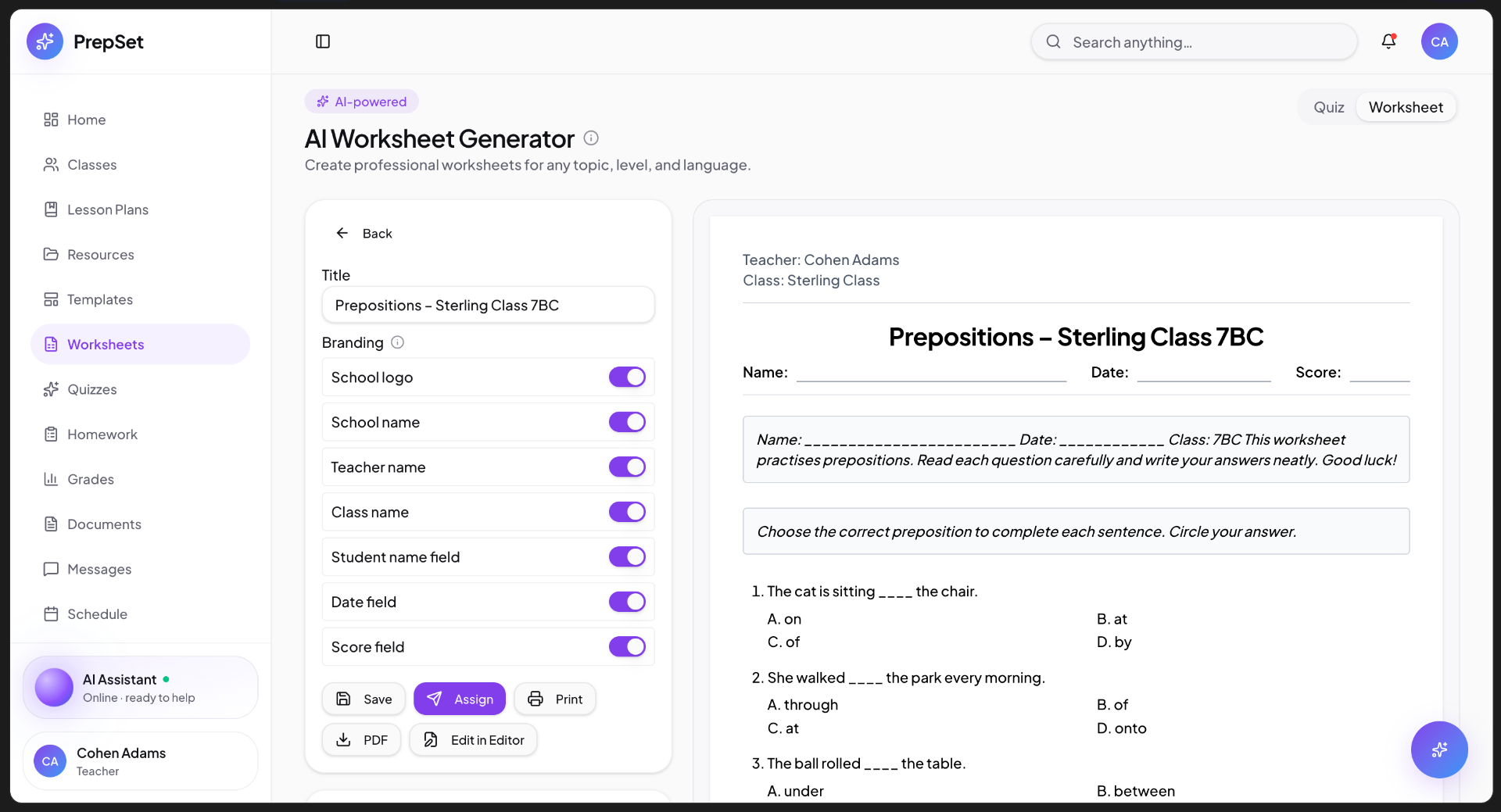
Task: Click answer 'A. through' in question 2
Action: point(802,705)
